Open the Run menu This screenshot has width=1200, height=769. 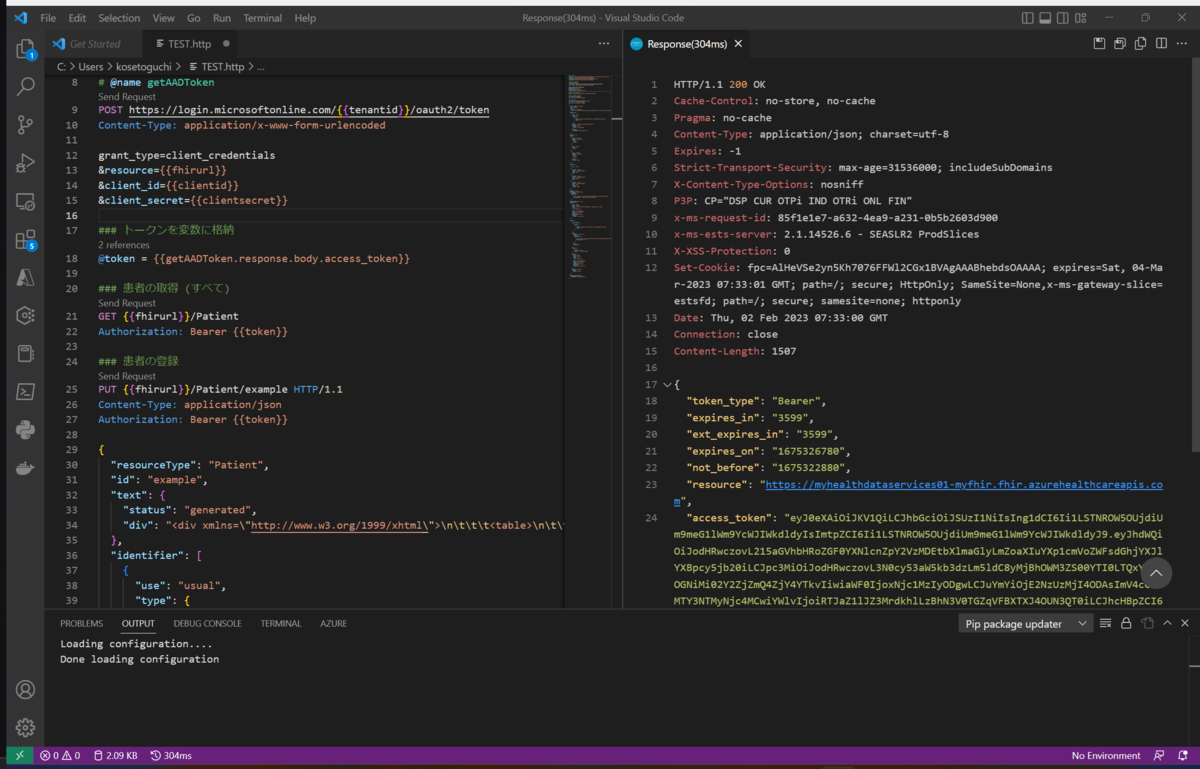pos(222,18)
